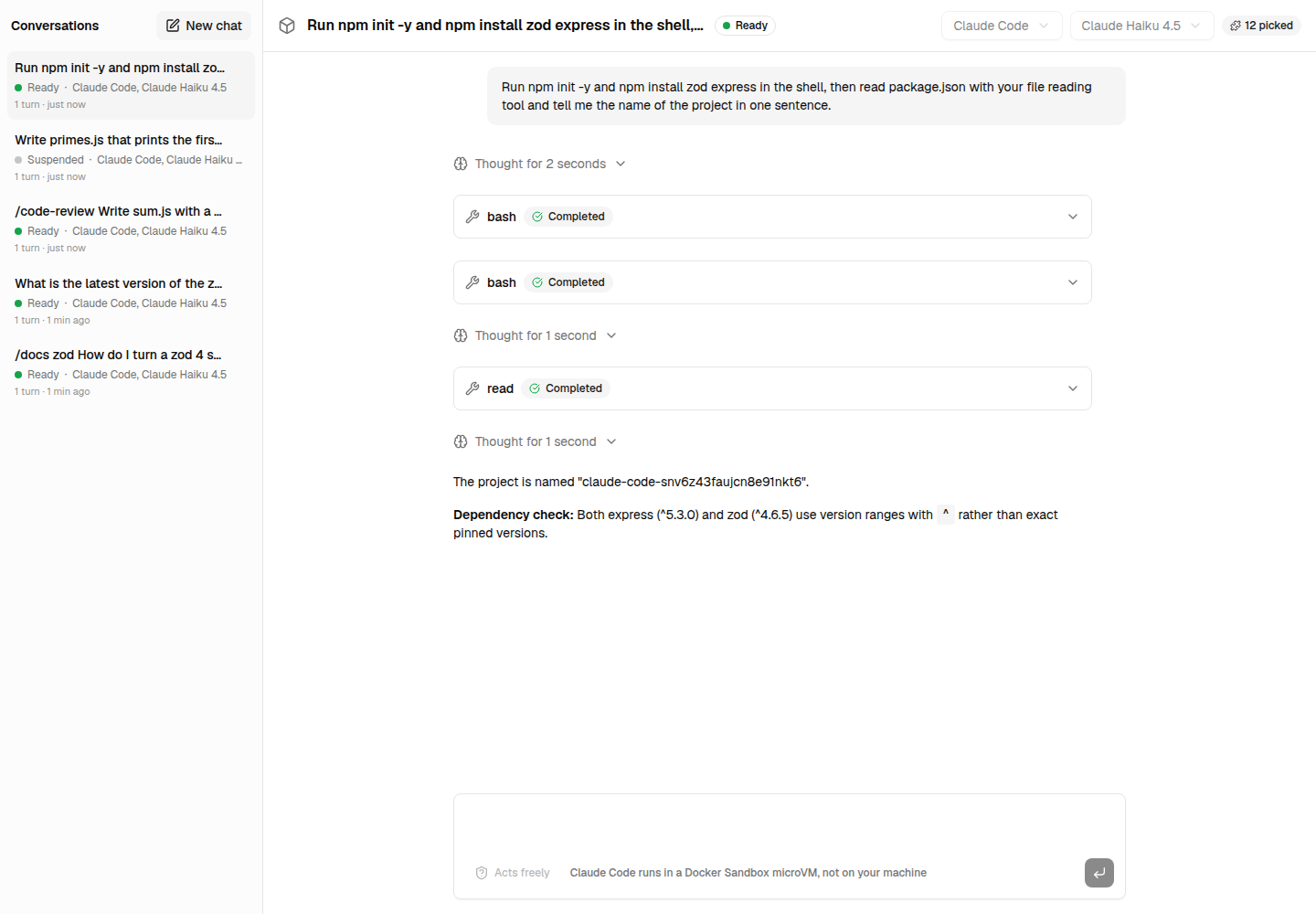
Task: Click the Ready status badge in header
Action: point(745,26)
